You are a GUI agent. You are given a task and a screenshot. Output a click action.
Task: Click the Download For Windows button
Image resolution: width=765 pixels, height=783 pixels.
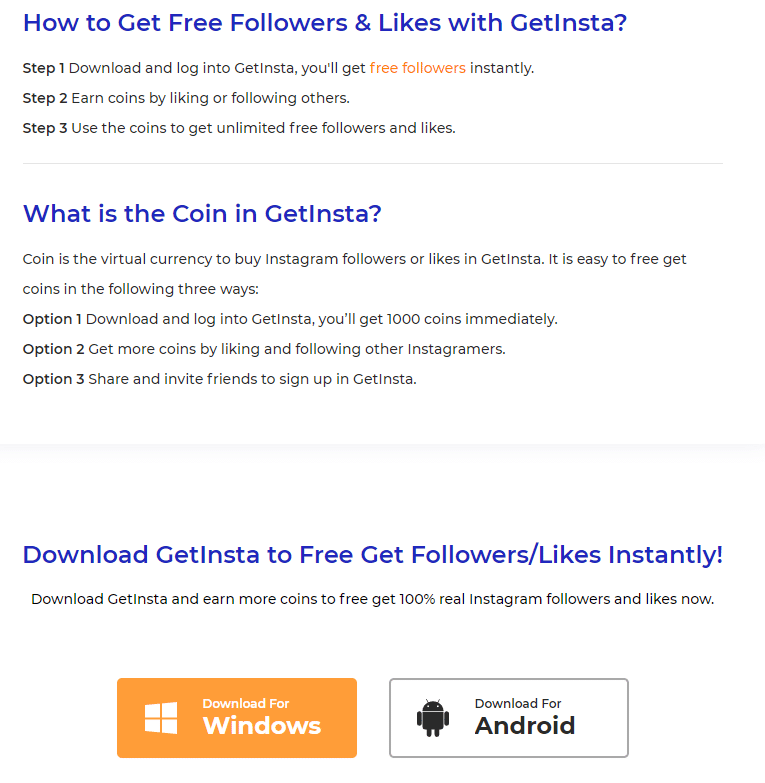[237, 718]
